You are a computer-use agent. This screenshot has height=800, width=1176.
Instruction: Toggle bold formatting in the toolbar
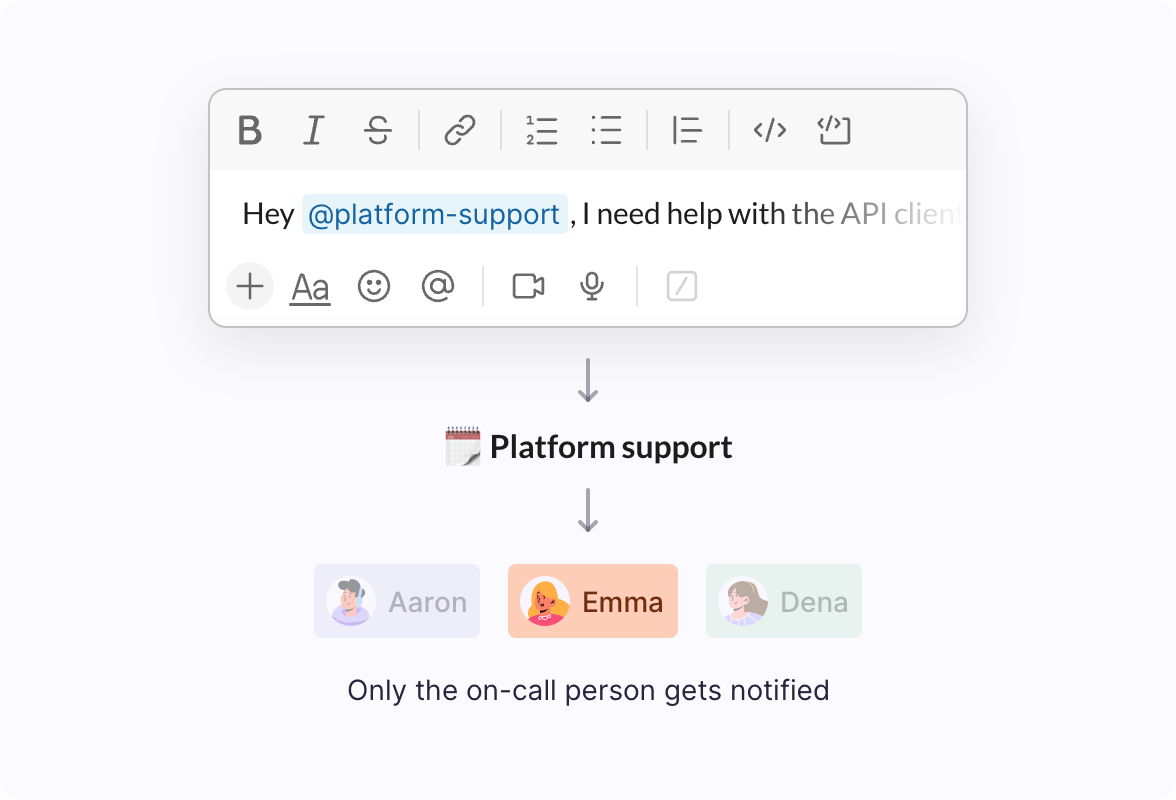point(251,130)
